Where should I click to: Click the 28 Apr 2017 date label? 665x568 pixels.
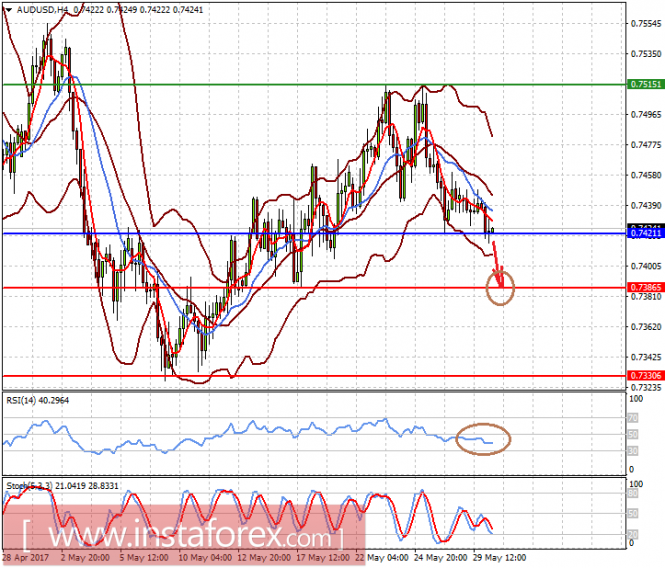tap(27, 556)
